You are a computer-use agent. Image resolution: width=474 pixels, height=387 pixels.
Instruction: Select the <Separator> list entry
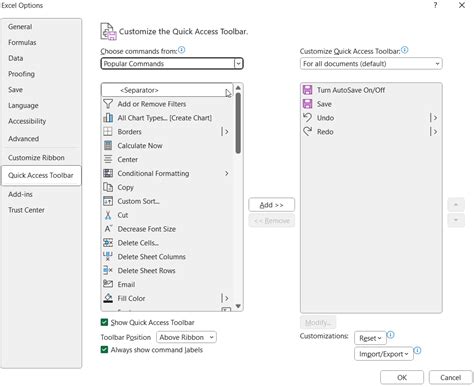coord(167,90)
